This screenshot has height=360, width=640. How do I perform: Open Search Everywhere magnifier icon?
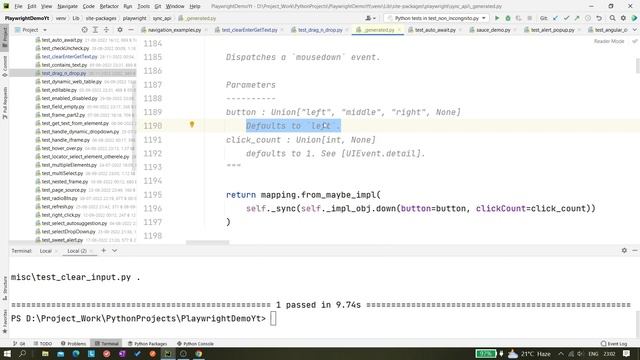[612, 18]
